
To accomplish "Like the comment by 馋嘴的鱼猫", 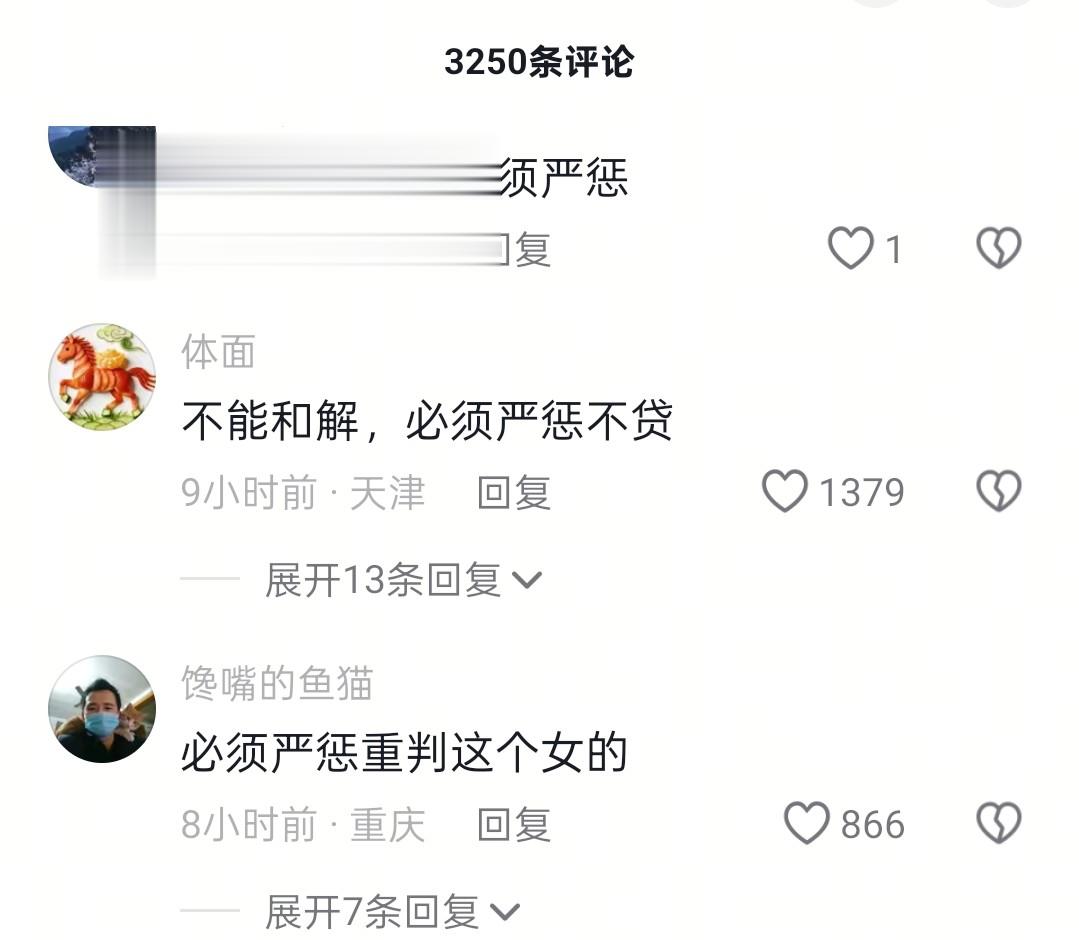I will pyautogui.click(x=806, y=823).
